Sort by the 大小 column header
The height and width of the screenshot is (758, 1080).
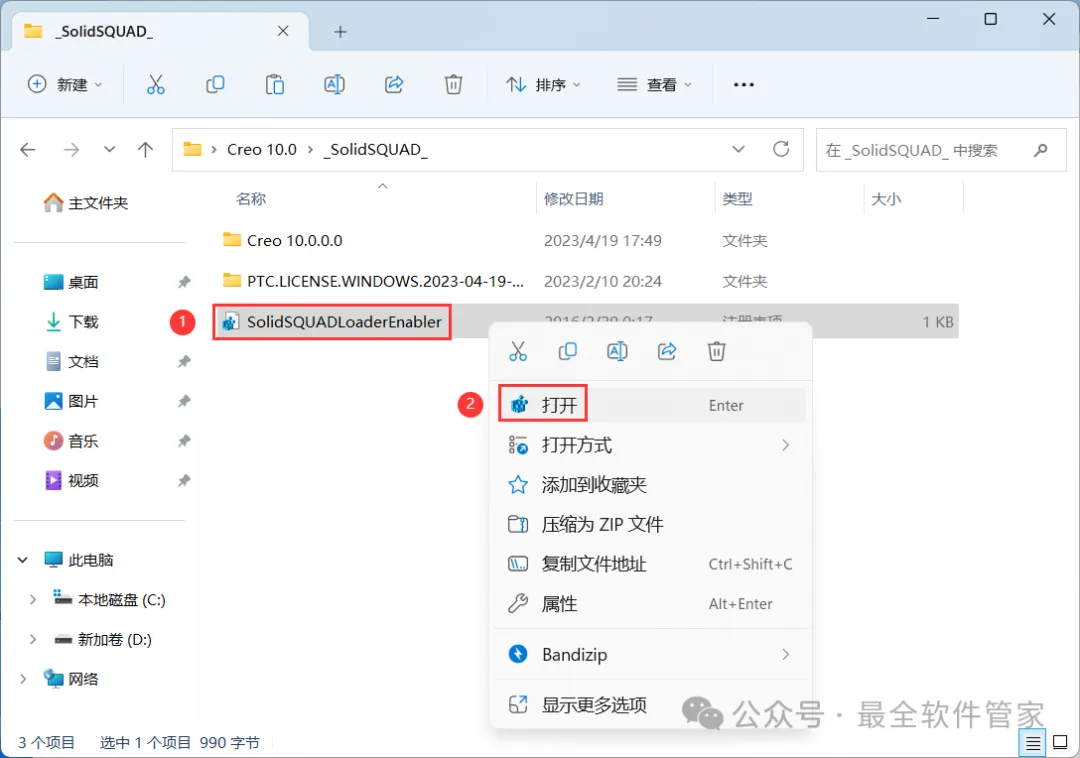click(886, 199)
